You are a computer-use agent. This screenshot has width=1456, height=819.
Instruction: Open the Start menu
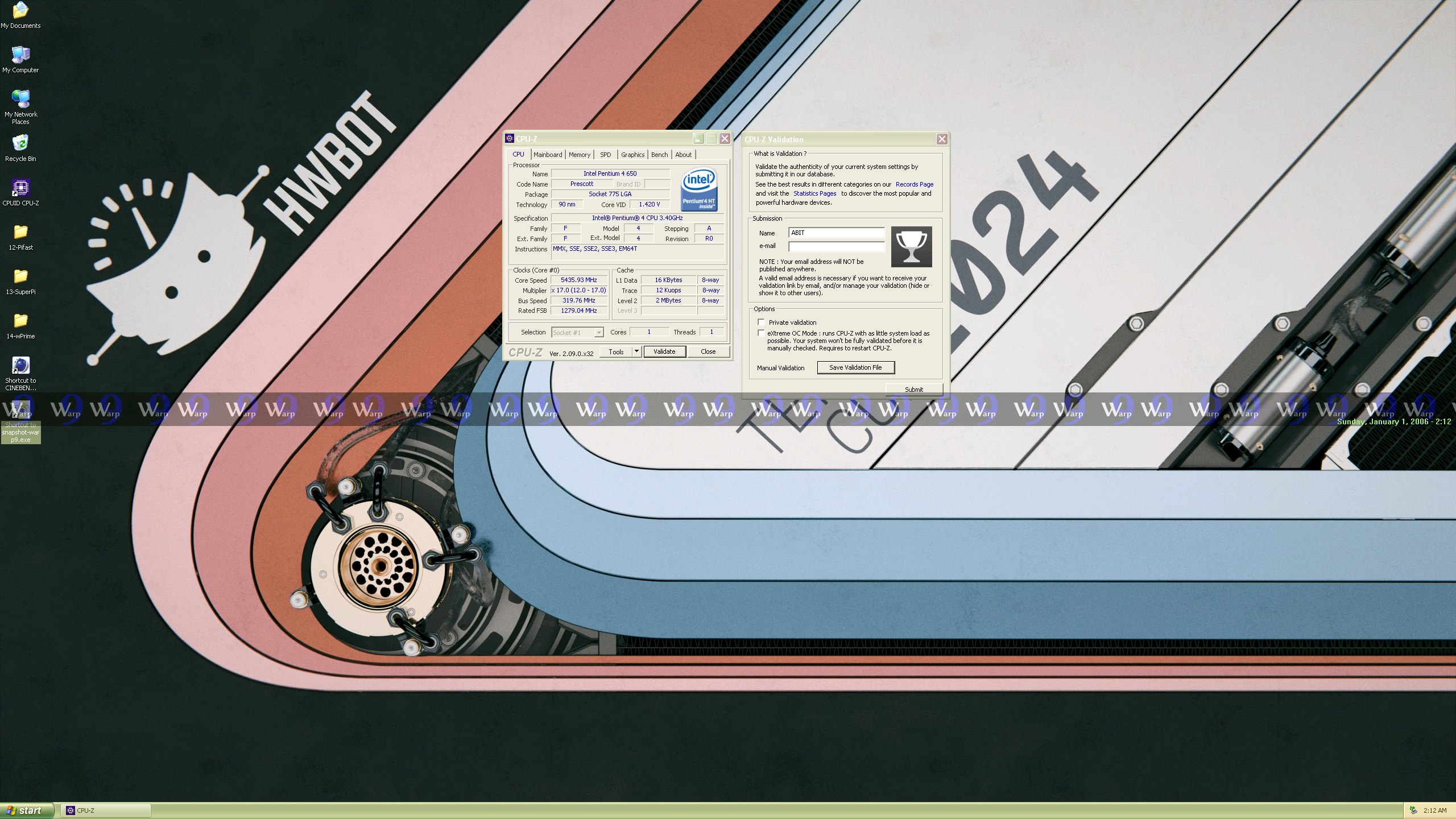(27, 810)
